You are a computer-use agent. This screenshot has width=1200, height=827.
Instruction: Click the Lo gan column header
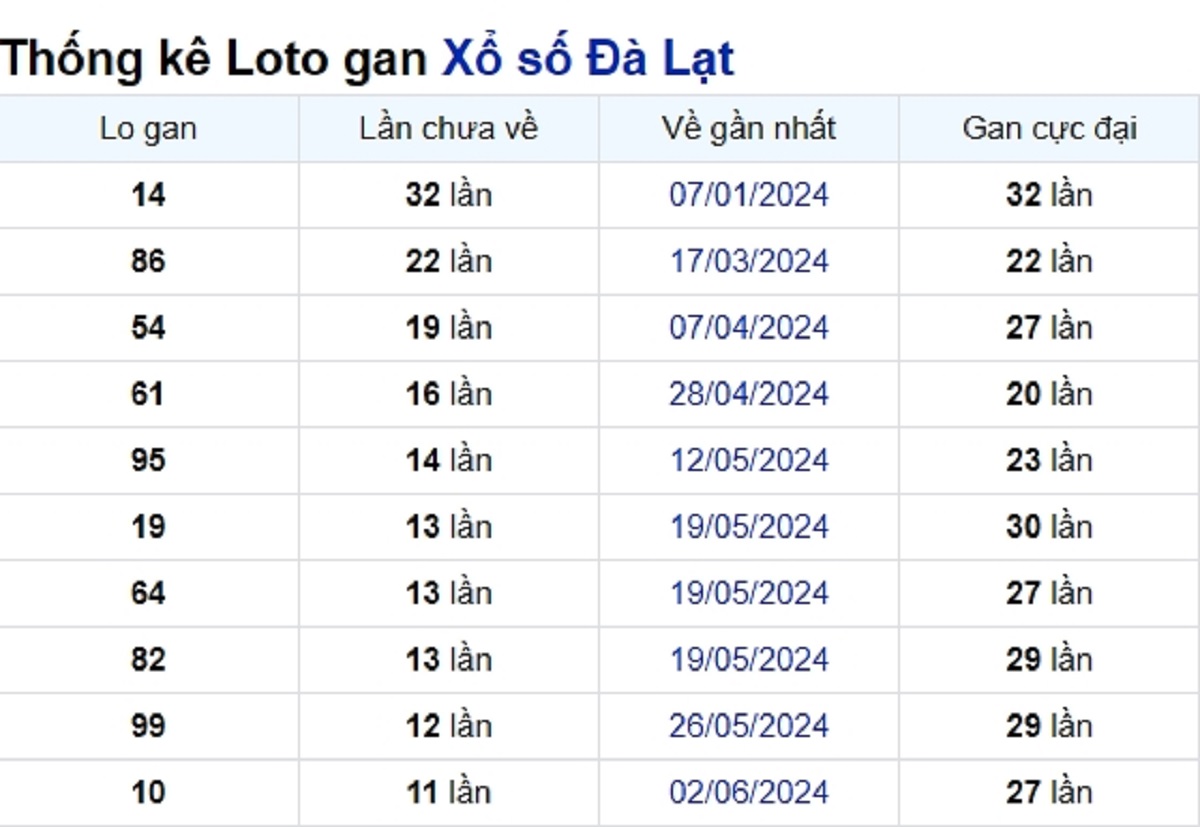[x=148, y=129]
